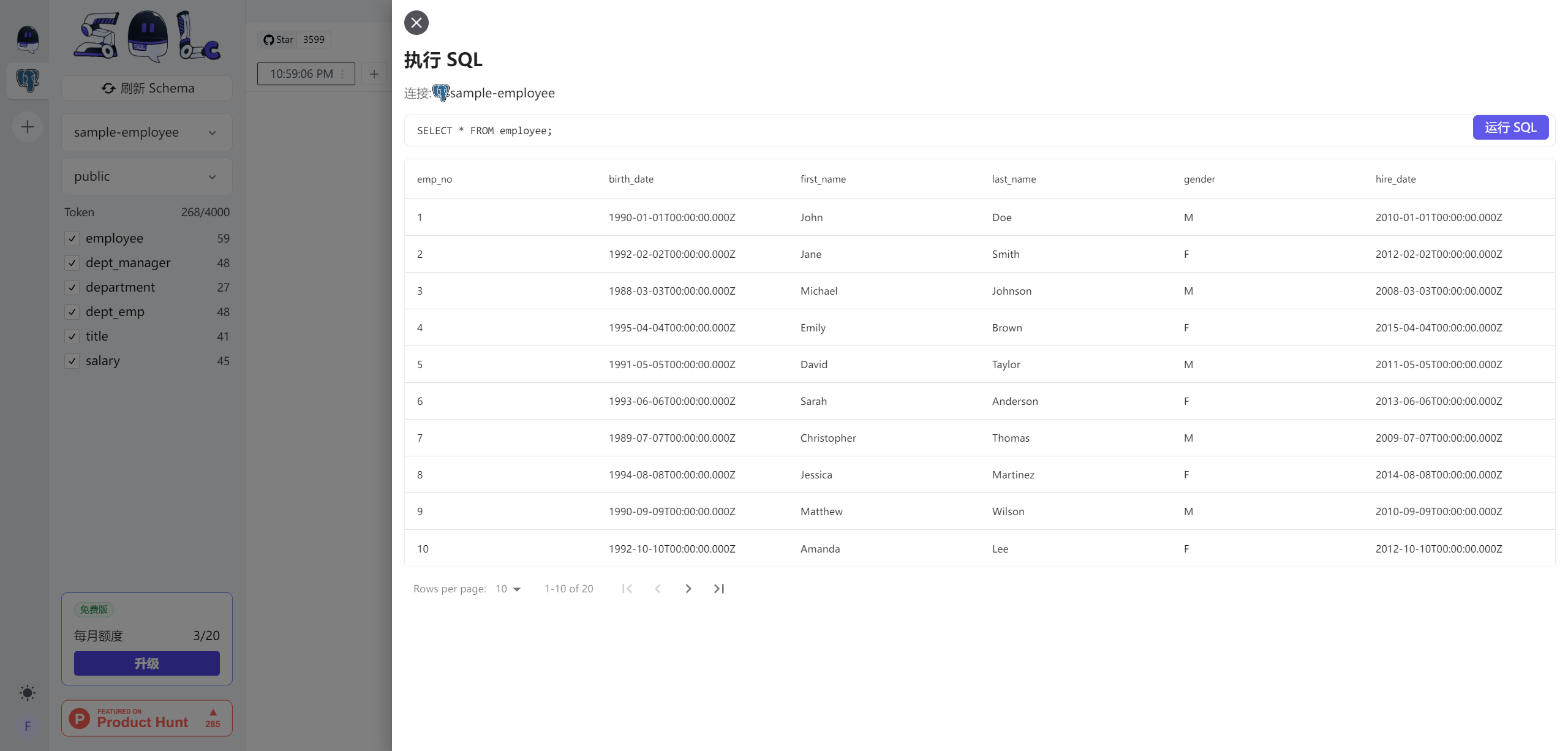Open the rows per page dropdown
This screenshot has height=751, width=1568.
click(507, 589)
